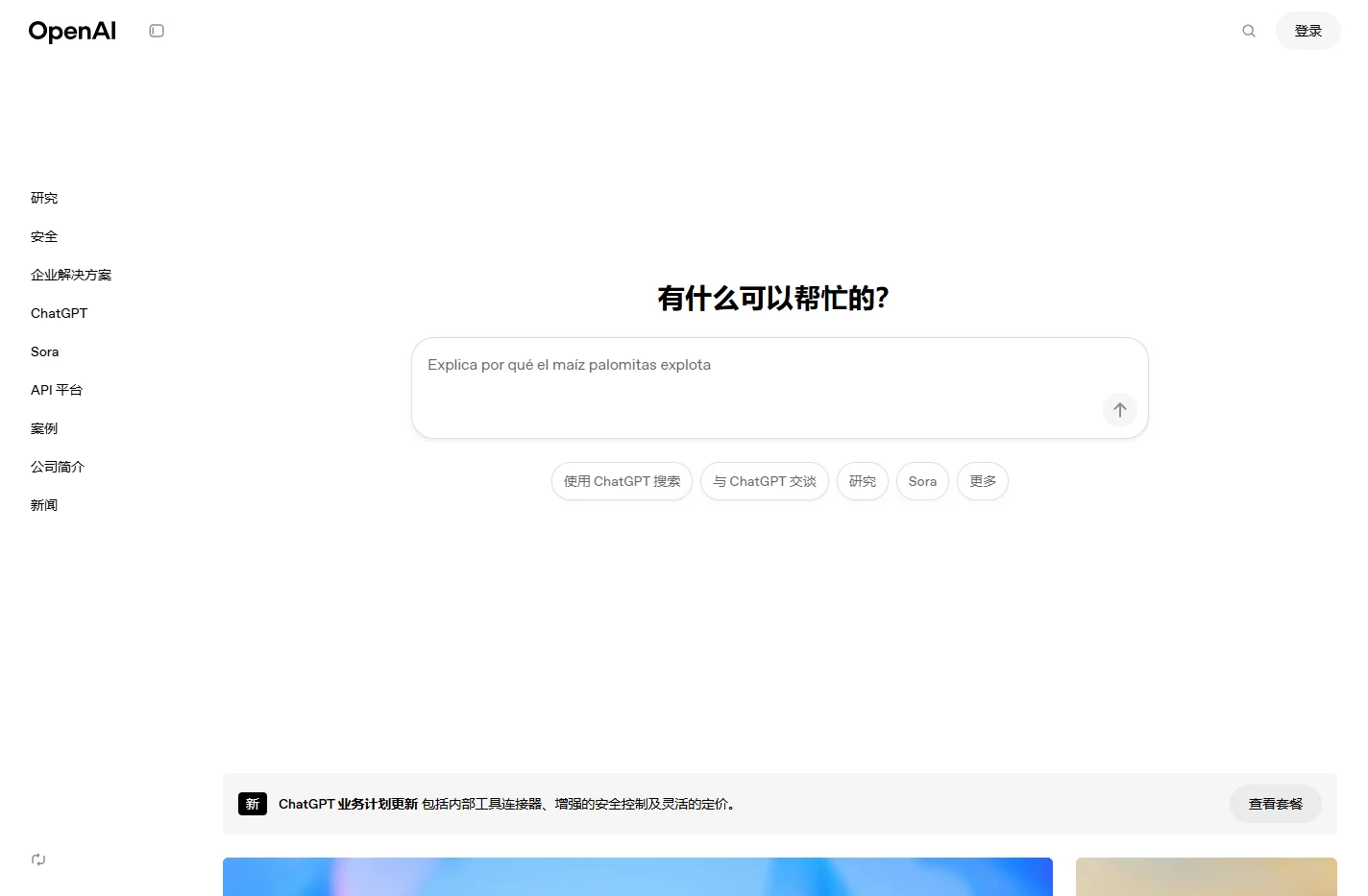Select the 使用 ChatGPT 搜索 chip
The height and width of the screenshot is (896, 1368).
click(622, 481)
